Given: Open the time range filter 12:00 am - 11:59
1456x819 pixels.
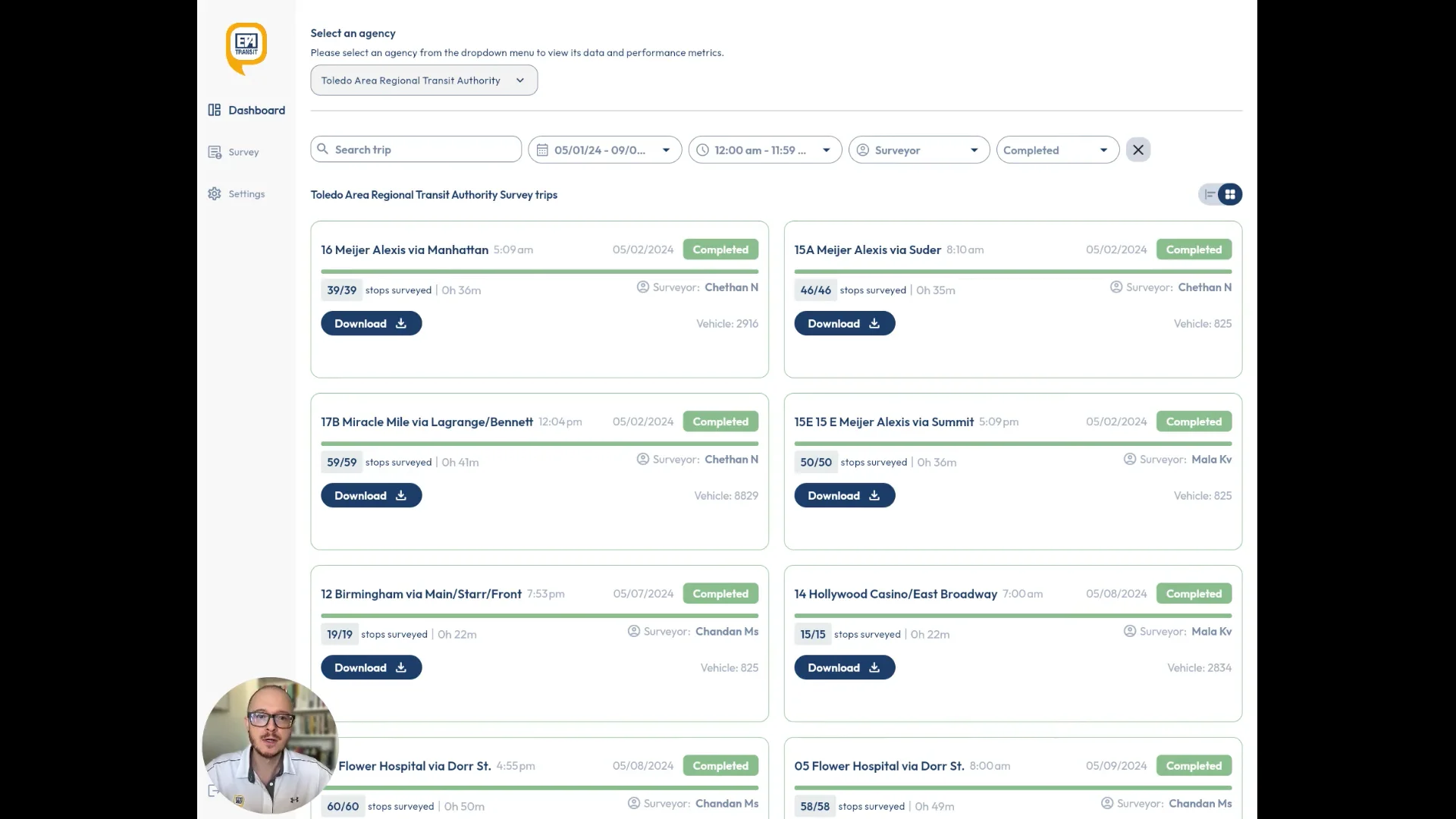Looking at the screenshot, I should [x=764, y=150].
